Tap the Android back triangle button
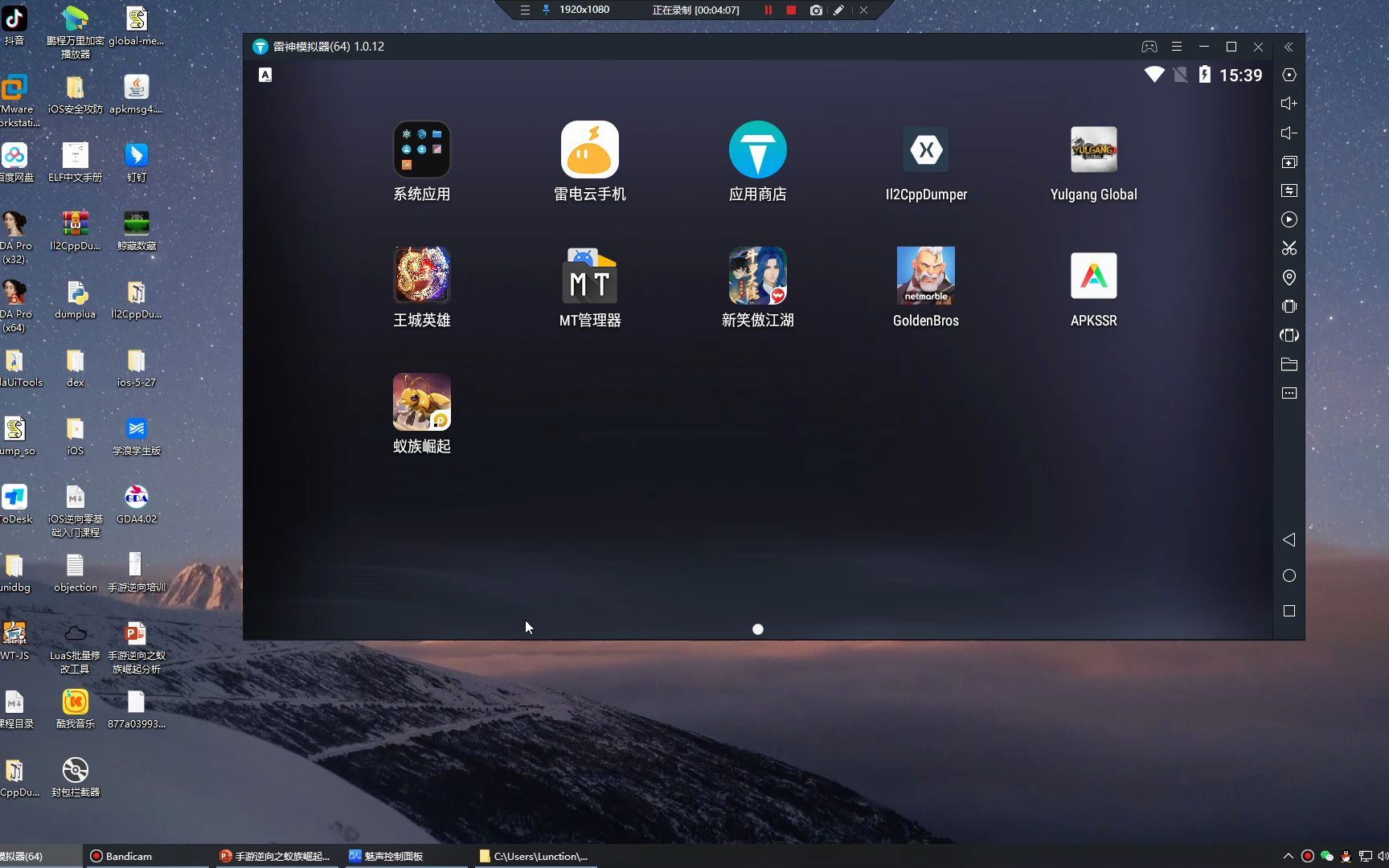Screen dimensions: 1389x868 point(1289,539)
